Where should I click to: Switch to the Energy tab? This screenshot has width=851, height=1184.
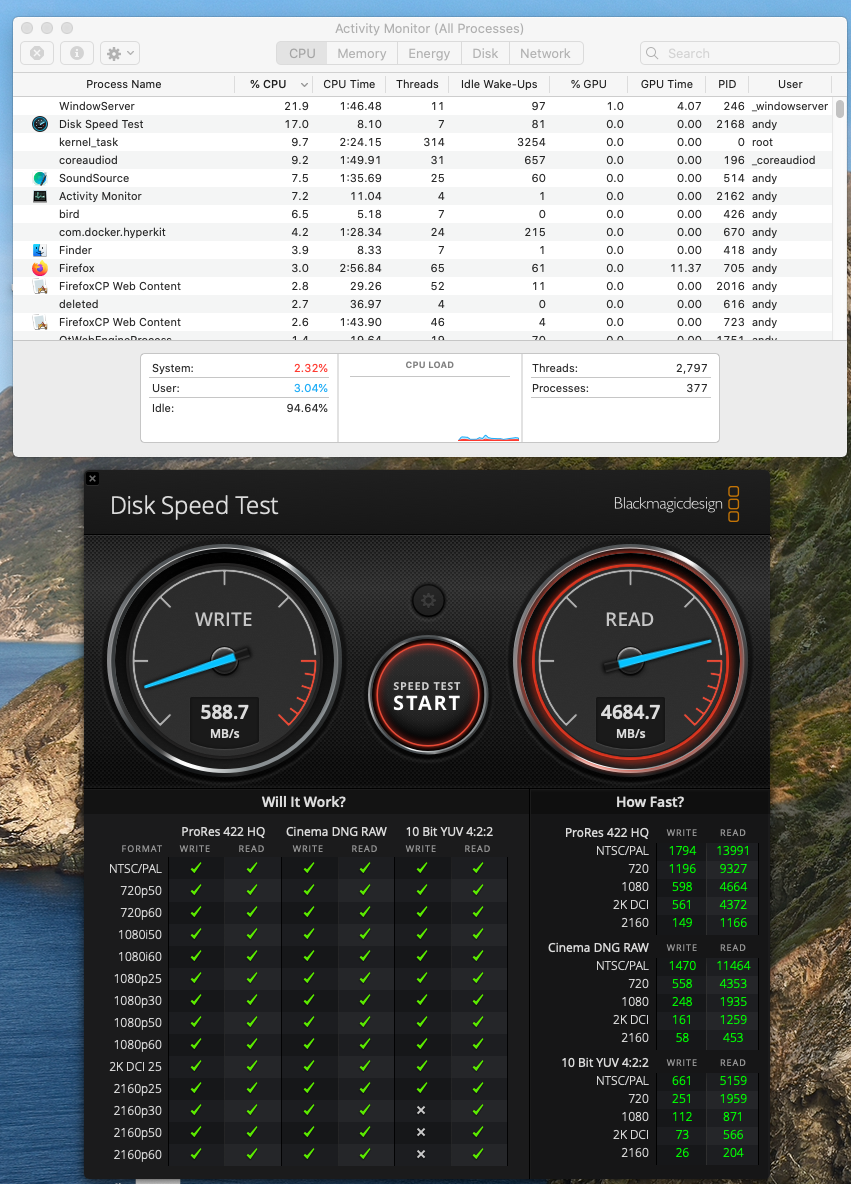(429, 54)
